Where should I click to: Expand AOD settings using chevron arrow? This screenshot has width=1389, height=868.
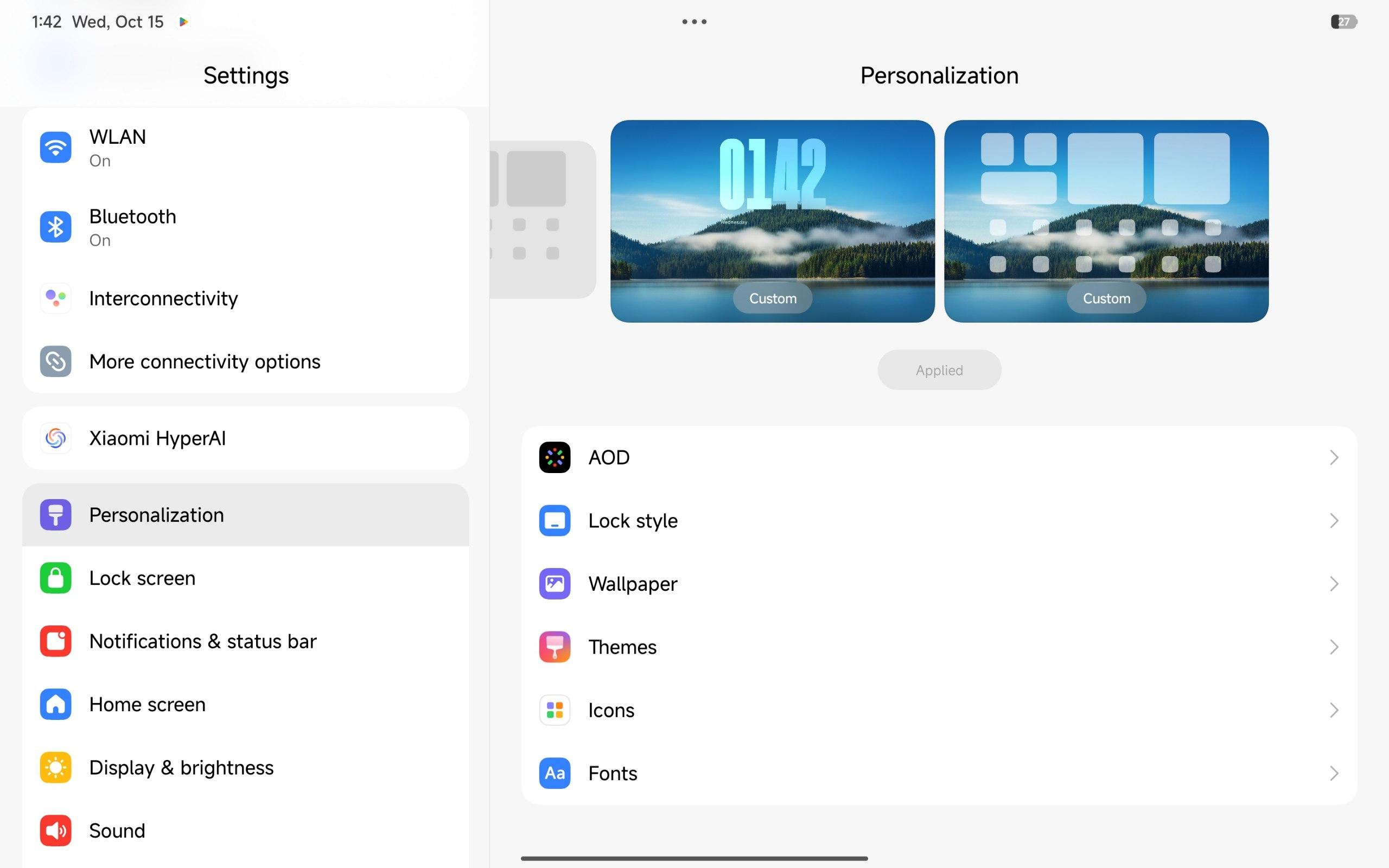[x=1333, y=457]
